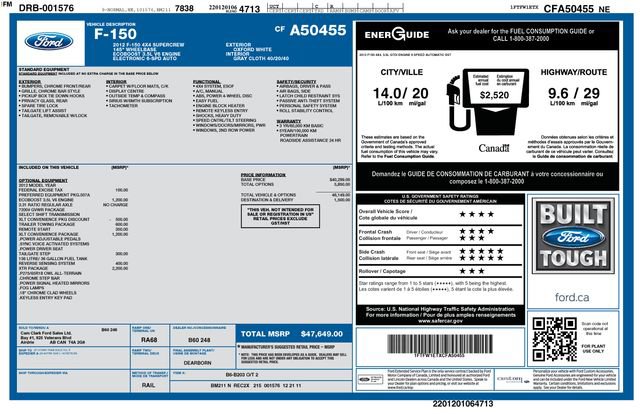Click the Price Information heading
This screenshot has height=414, width=640.
click(264, 174)
